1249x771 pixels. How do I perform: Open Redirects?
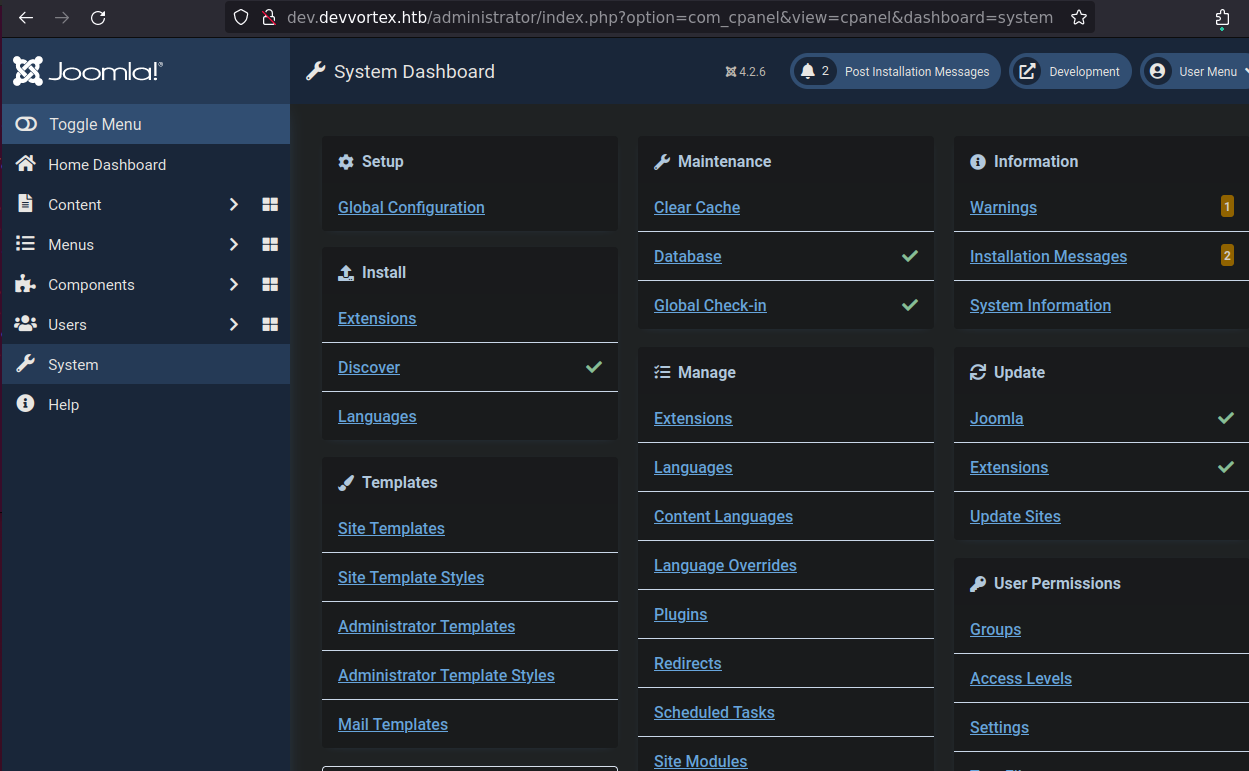688,663
